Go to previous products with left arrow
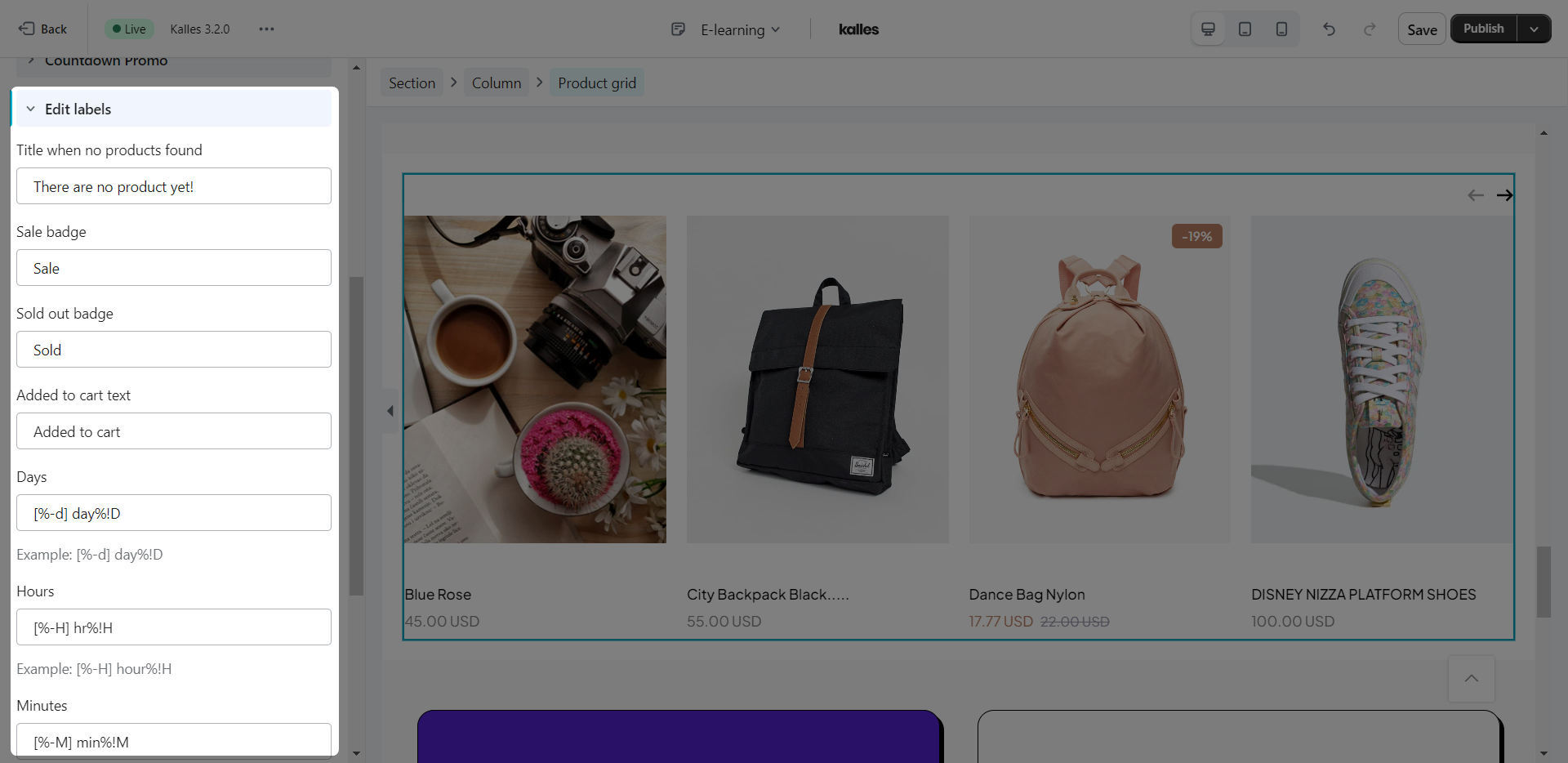The width and height of the screenshot is (1568, 763). pos(1475,195)
